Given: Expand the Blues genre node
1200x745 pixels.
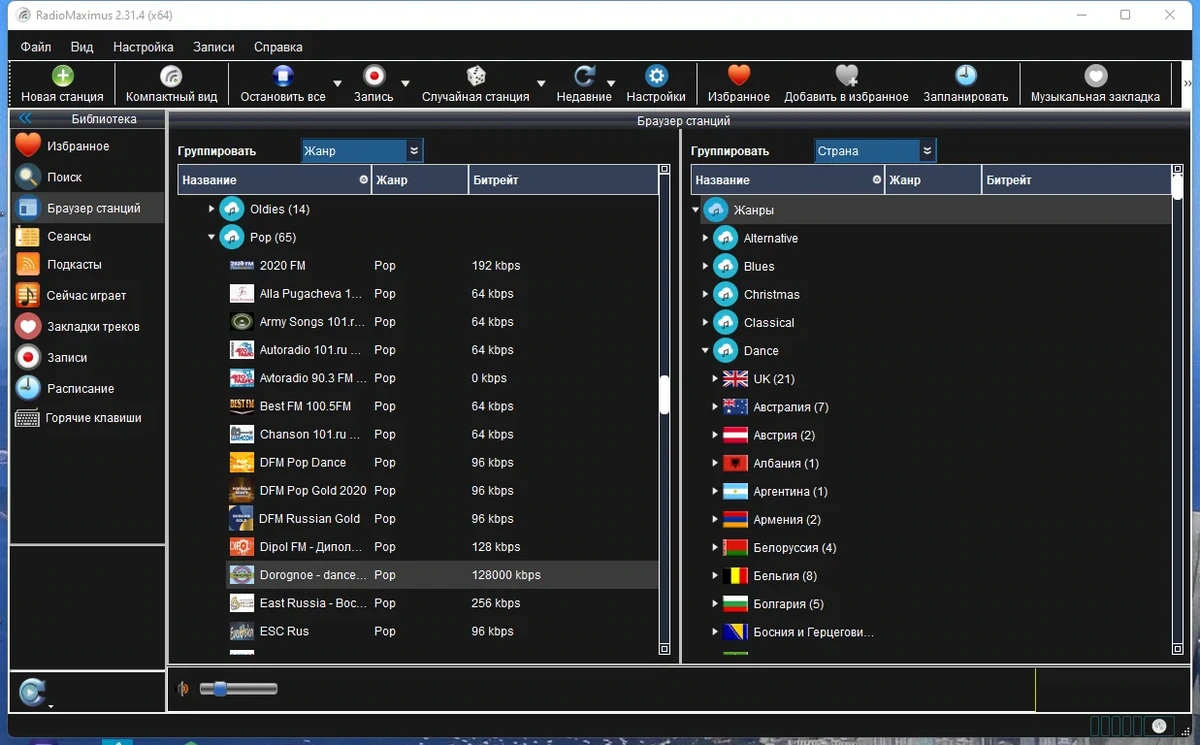Looking at the screenshot, I should pyautogui.click(x=705, y=266).
